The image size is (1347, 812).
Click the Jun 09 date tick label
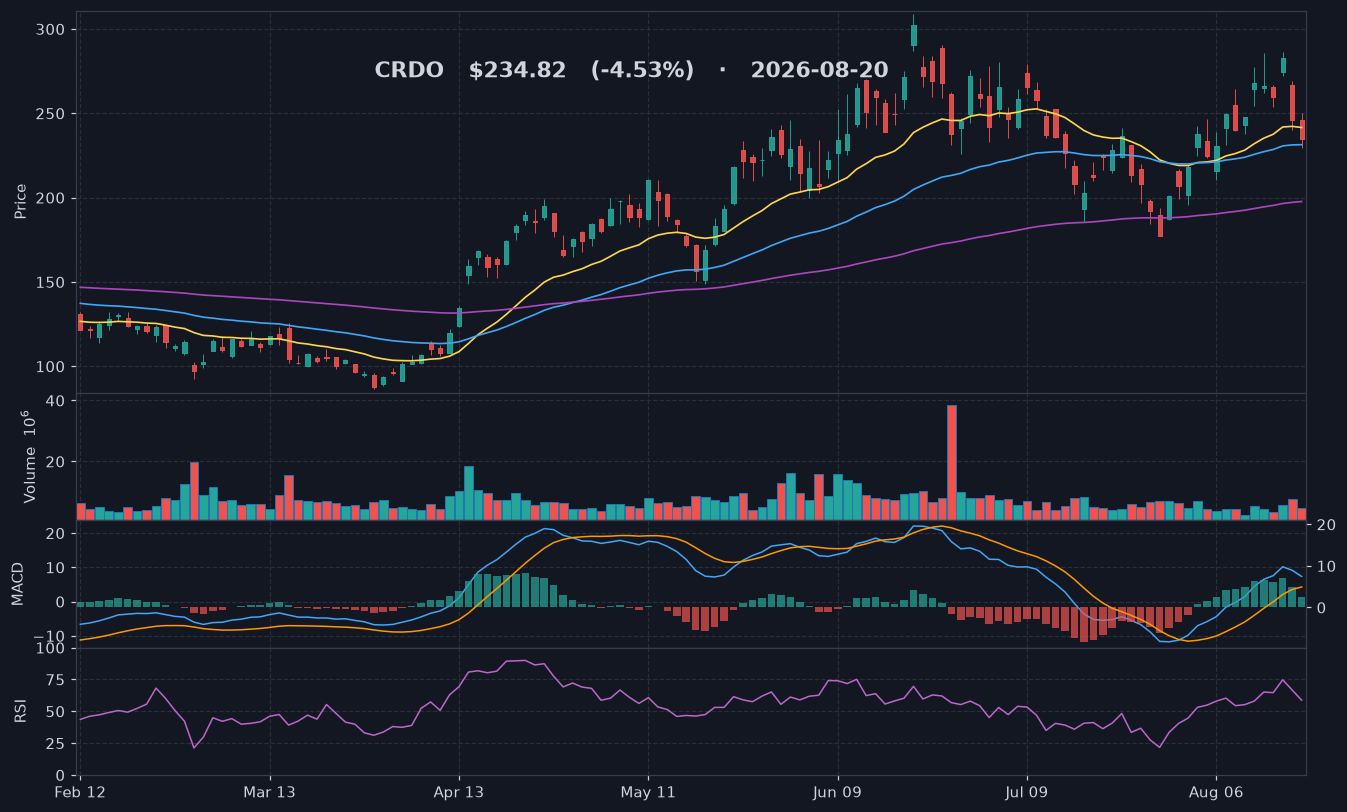[x=837, y=792]
